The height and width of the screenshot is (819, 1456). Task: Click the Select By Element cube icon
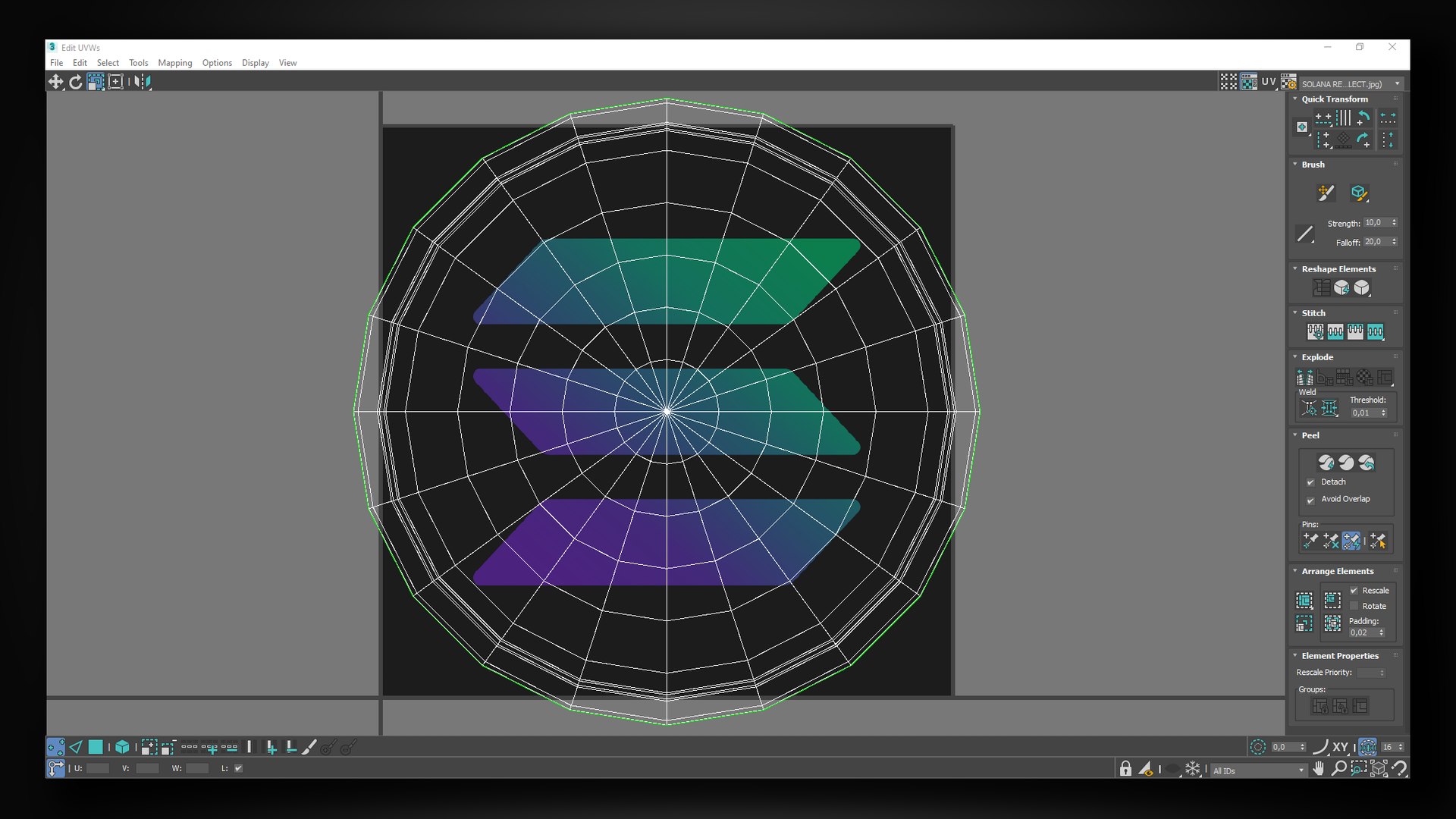pos(122,747)
